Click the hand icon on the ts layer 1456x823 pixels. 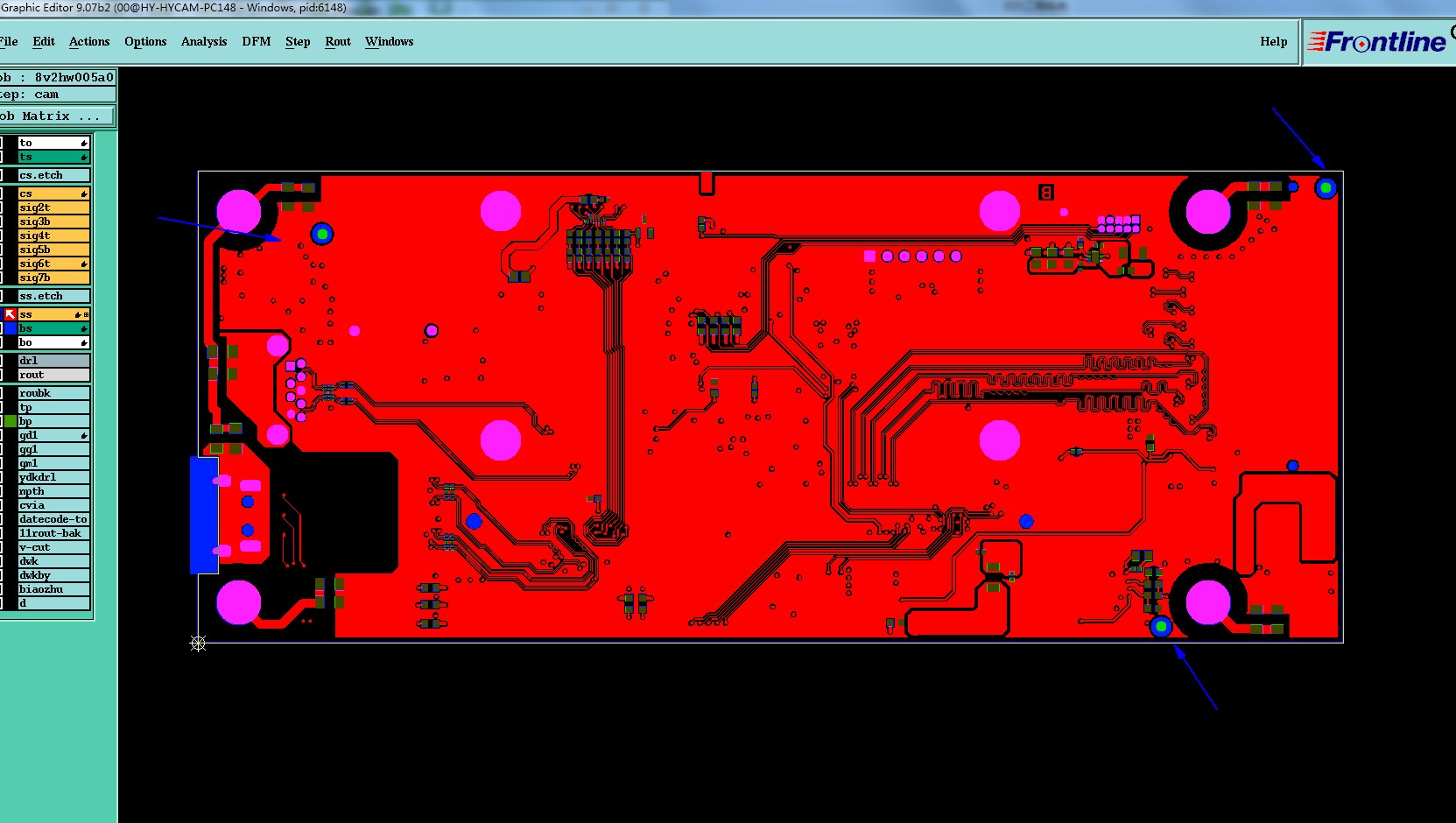pos(84,157)
